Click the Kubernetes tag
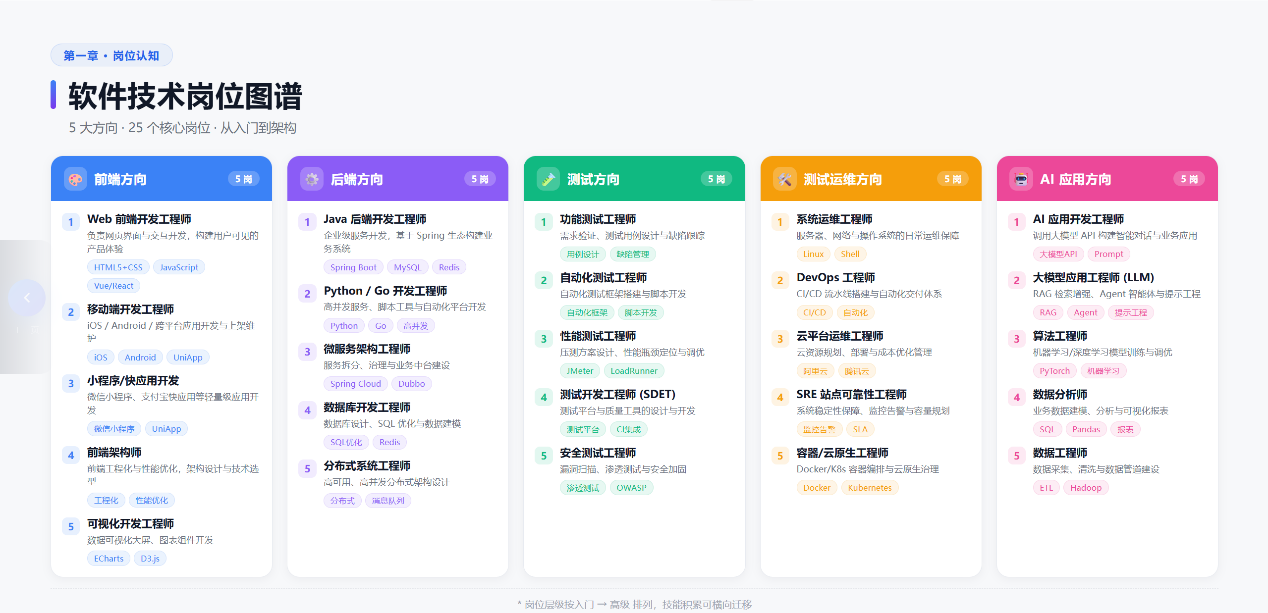Viewport: 1268px width, 613px height. [x=870, y=487]
